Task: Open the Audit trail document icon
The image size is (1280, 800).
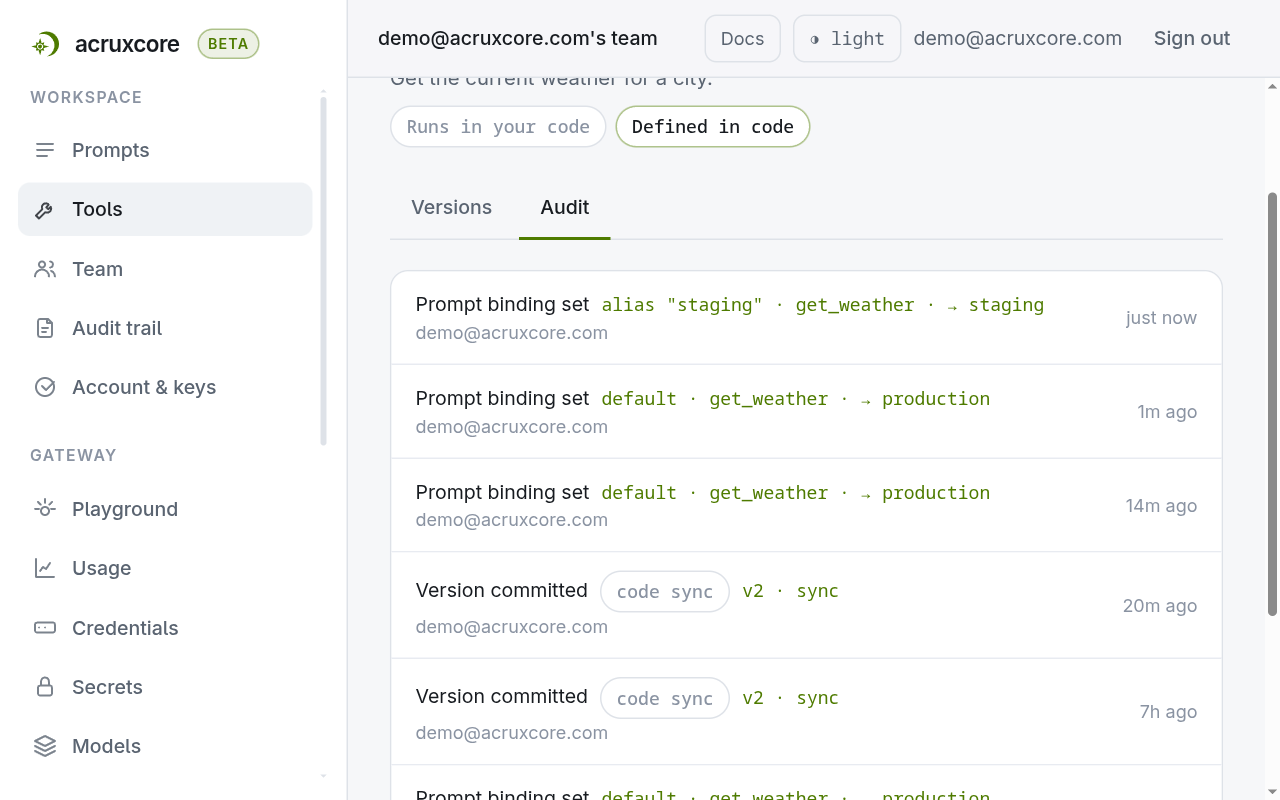Action: pos(45,328)
